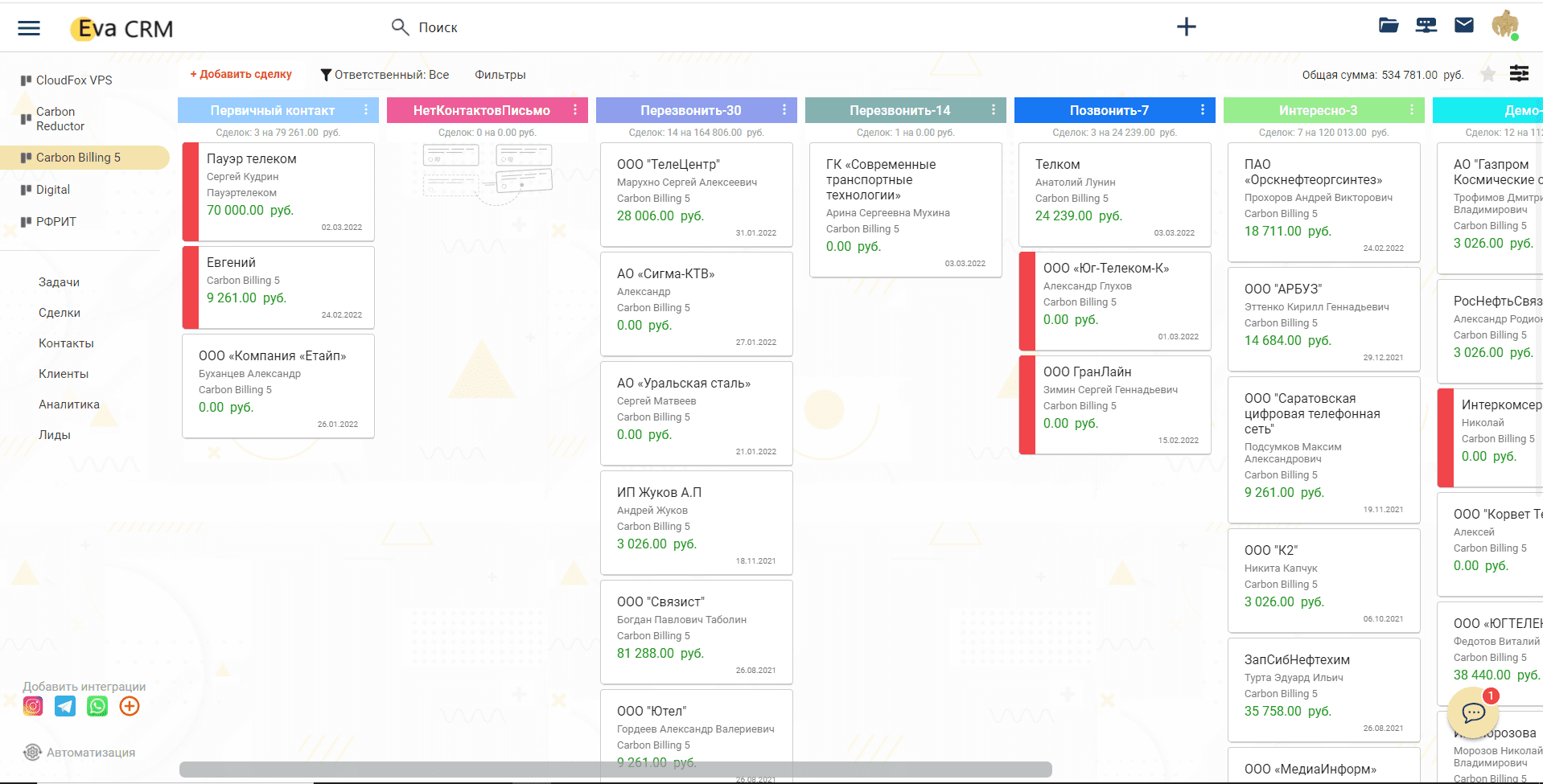Click the Добавить сделку button
The image size is (1543, 784).
(x=241, y=74)
